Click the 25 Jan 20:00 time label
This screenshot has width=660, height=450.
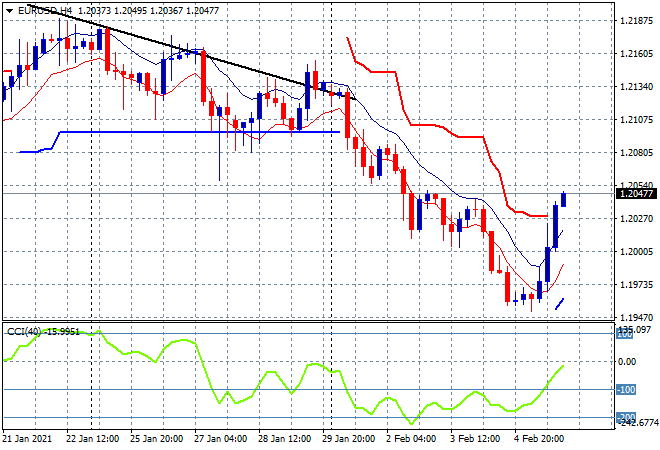click(x=156, y=439)
